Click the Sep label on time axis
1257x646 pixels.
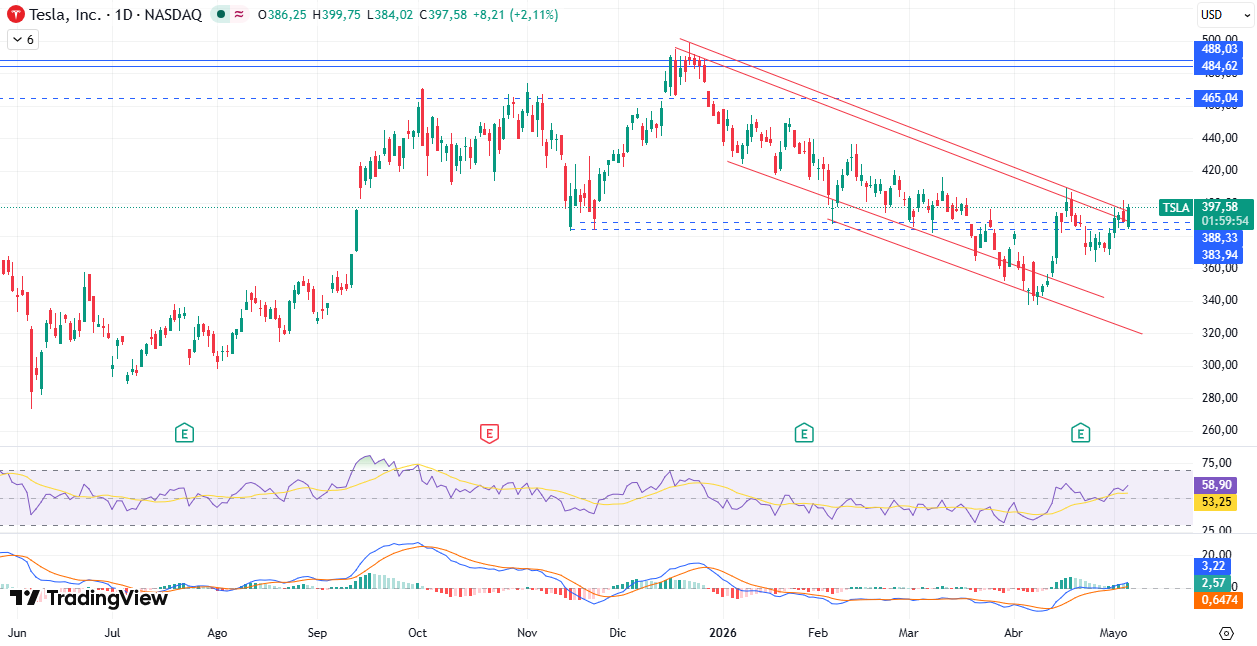point(318,633)
